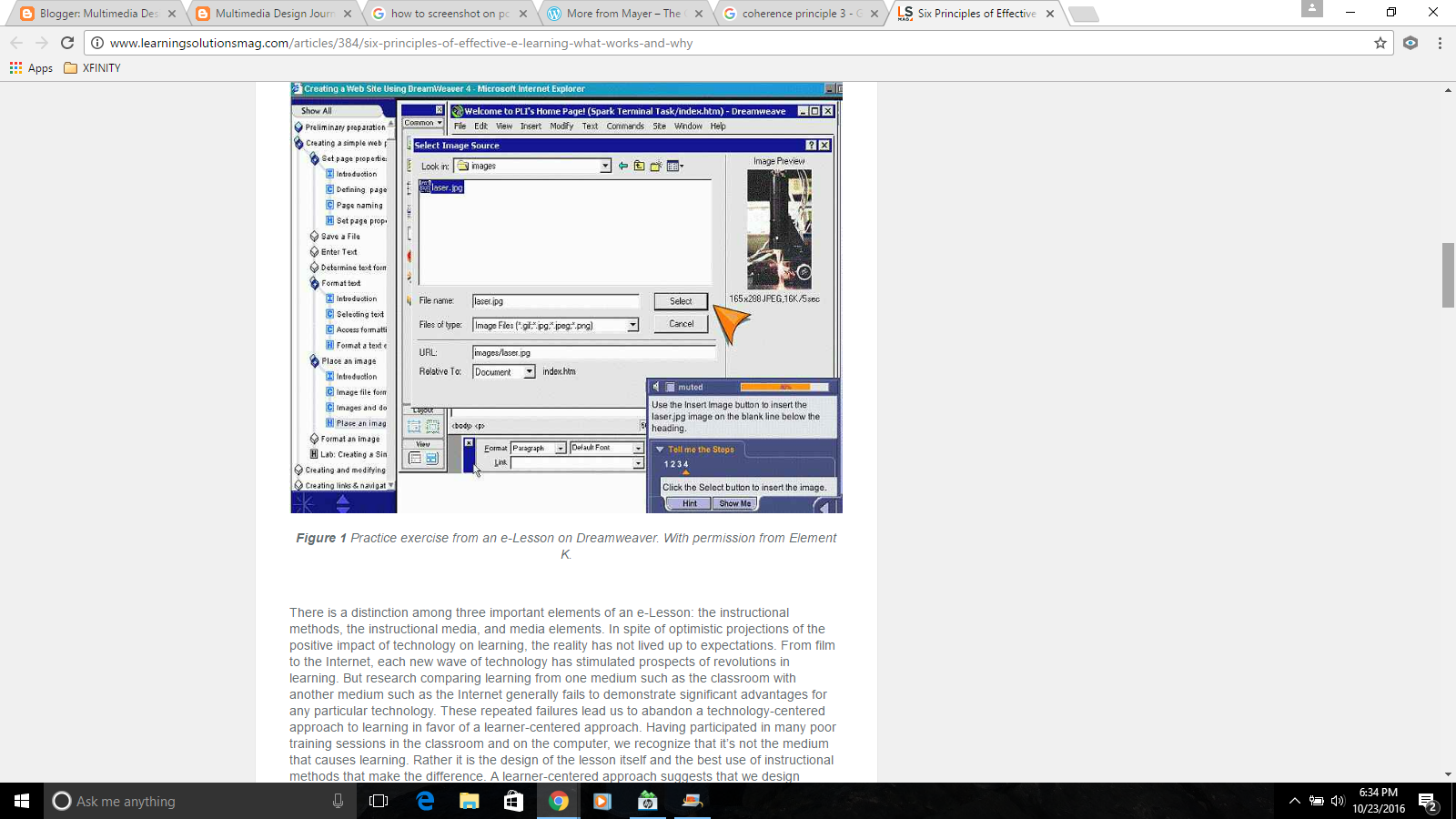Open File Explorer from the taskbar
Screen dimensions: 1456x819
(470, 801)
